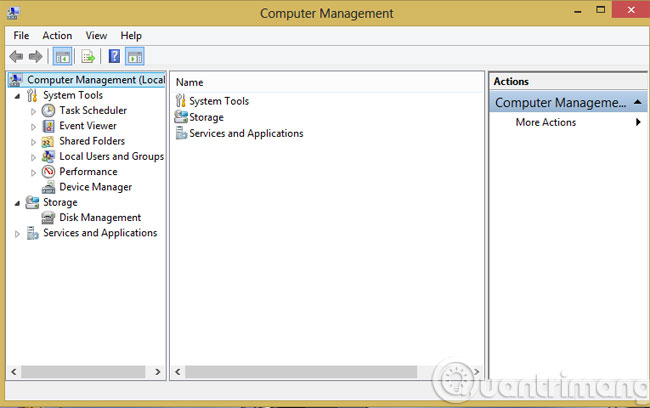This screenshot has height=408, width=650.
Task: Open the View menu
Action: (x=96, y=36)
